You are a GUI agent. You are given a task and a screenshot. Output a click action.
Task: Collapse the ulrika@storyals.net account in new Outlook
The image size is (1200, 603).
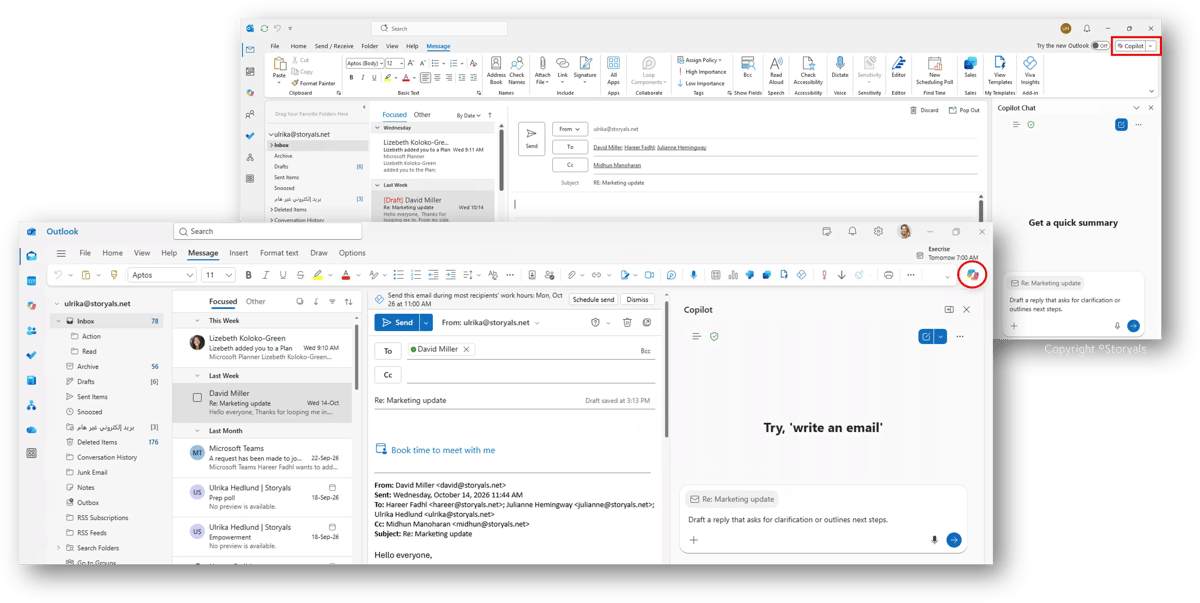57,304
